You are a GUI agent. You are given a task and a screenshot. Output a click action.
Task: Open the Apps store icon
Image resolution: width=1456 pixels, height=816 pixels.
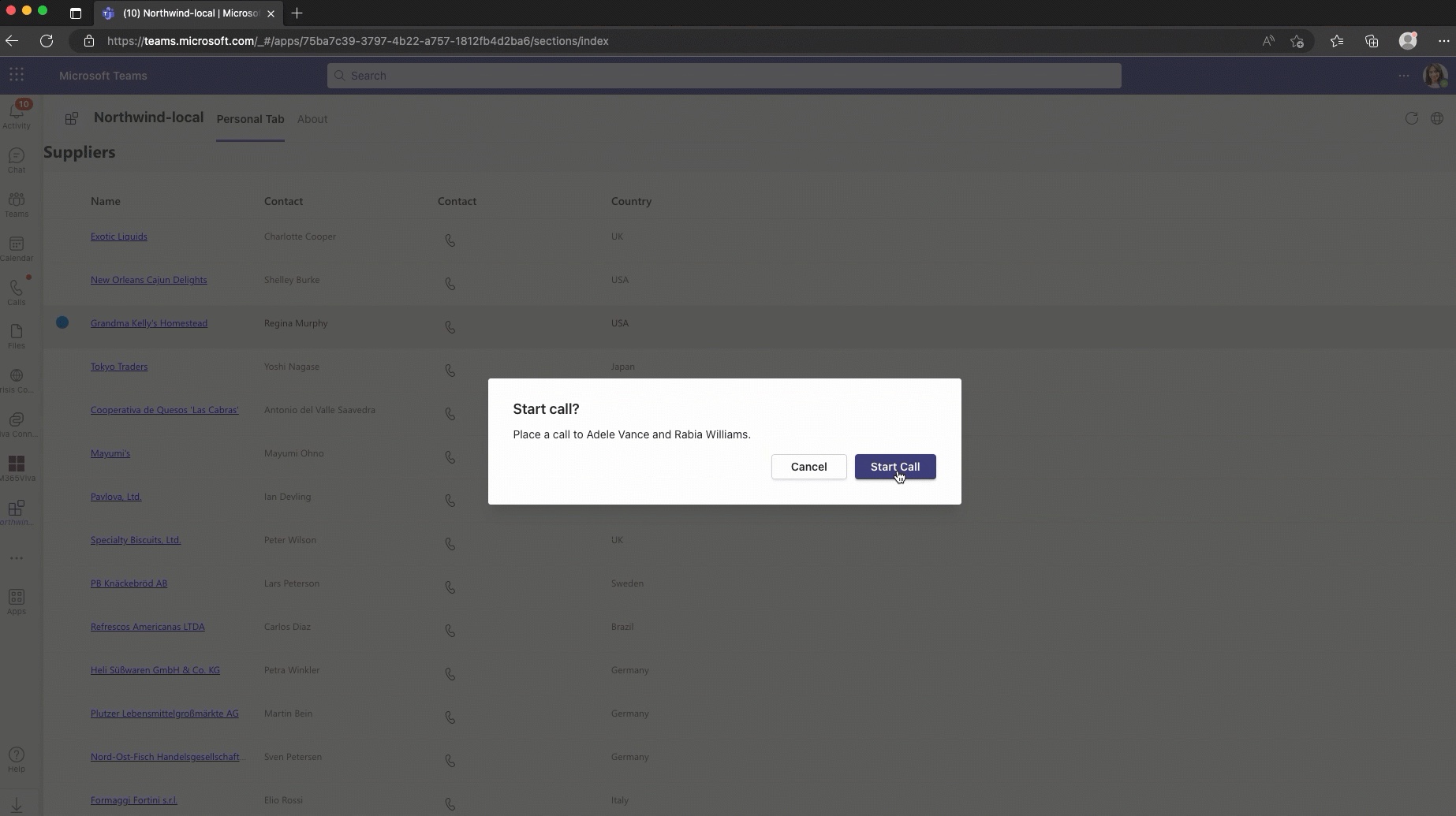17,602
